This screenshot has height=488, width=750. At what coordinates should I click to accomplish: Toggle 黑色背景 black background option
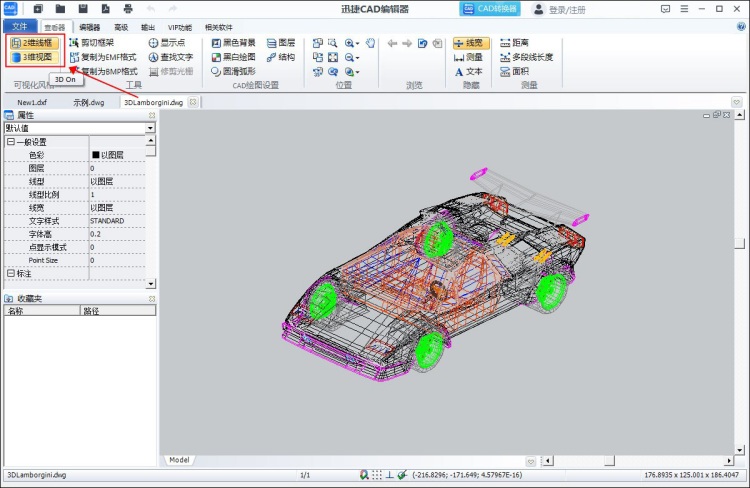pos(233,43)
